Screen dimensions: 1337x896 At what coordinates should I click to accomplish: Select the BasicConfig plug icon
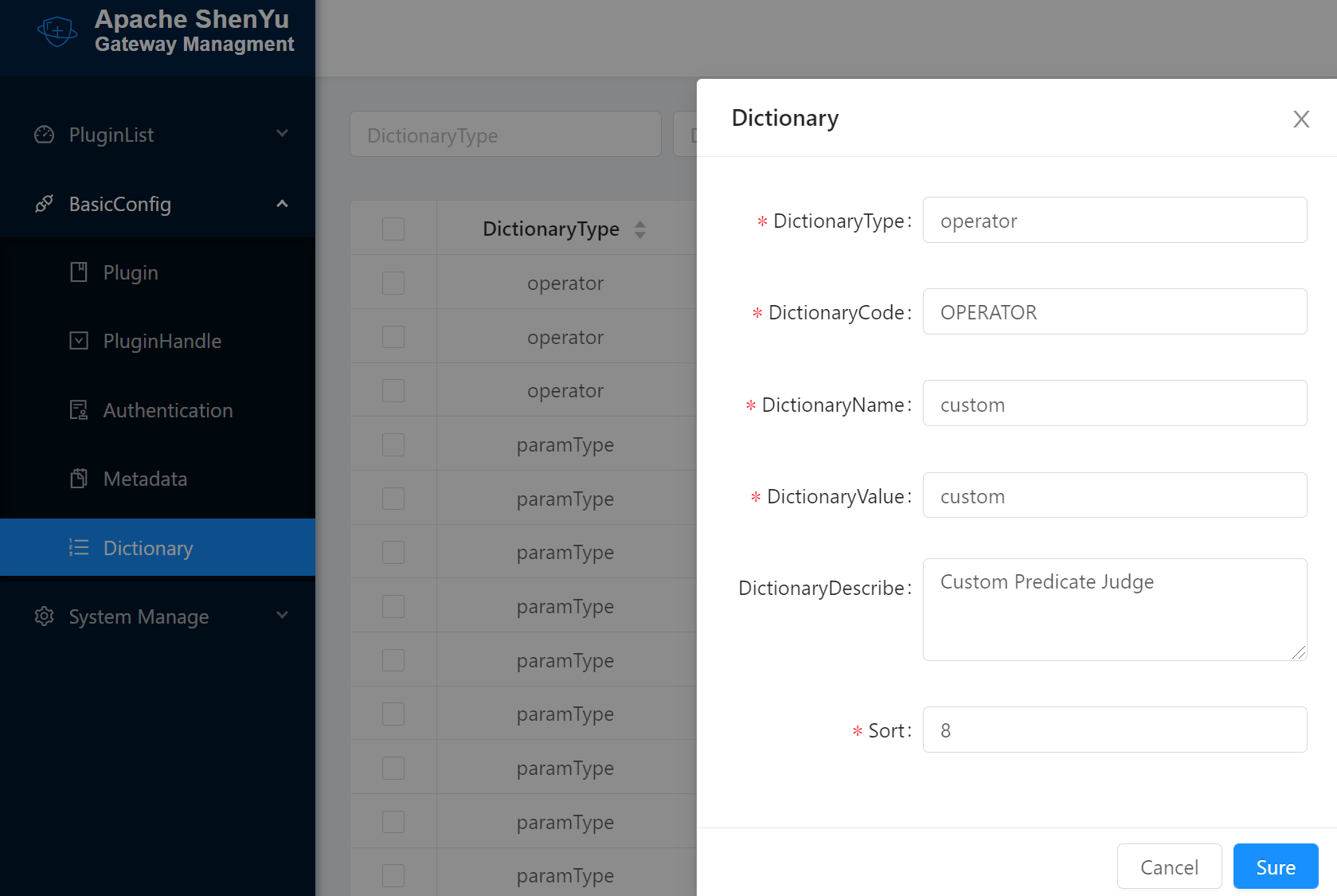pyautogui.click(x=44, y=204)
